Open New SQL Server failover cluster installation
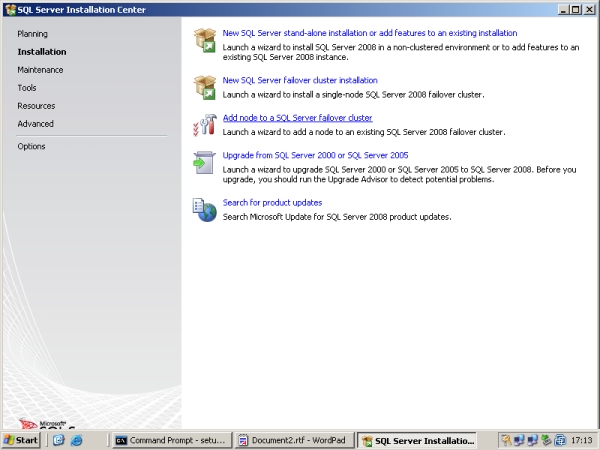Screen dimensions: 600x450 300,80
